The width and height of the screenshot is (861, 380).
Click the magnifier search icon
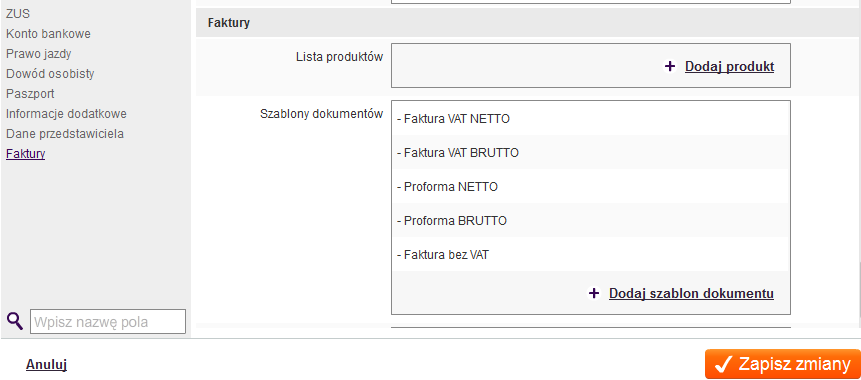pyautogui.click(x=15, y=321)
